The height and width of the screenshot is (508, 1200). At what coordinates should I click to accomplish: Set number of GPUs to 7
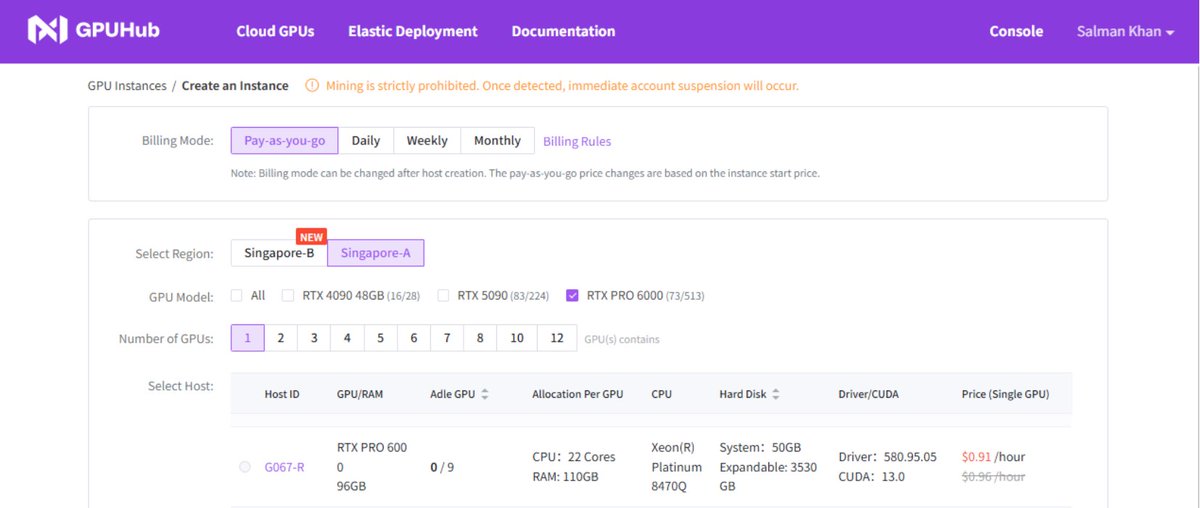point(447,338)
